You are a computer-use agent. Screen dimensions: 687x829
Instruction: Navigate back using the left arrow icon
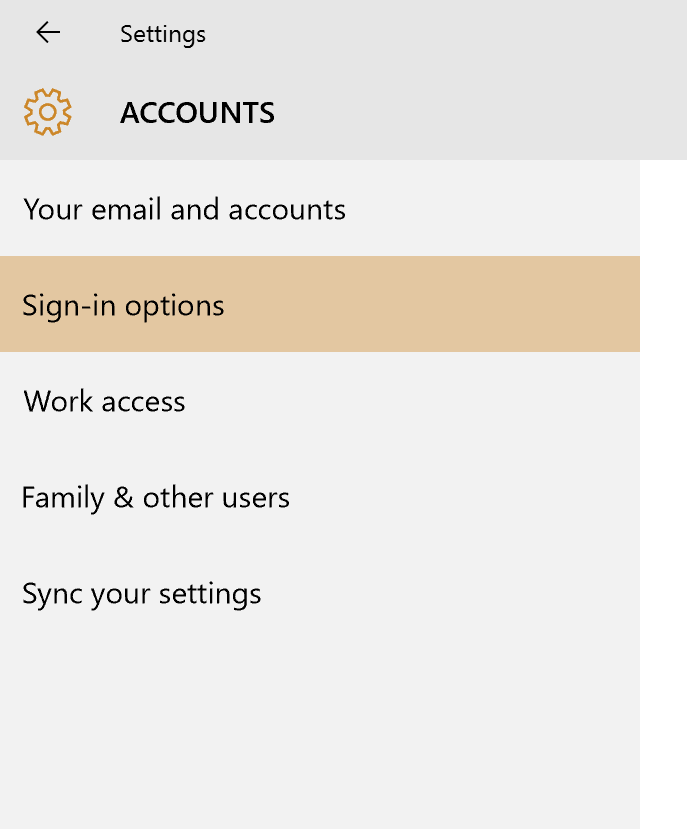point(47,32)
